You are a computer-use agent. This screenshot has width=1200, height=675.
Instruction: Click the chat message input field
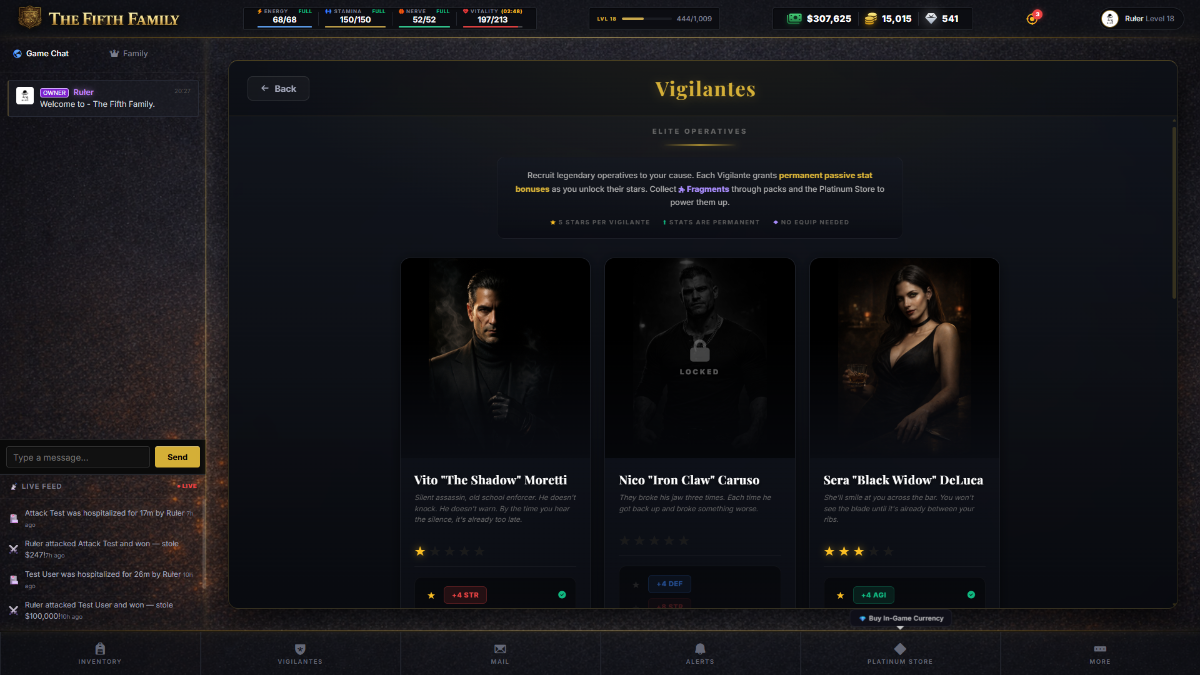click(x=78, y=457)
